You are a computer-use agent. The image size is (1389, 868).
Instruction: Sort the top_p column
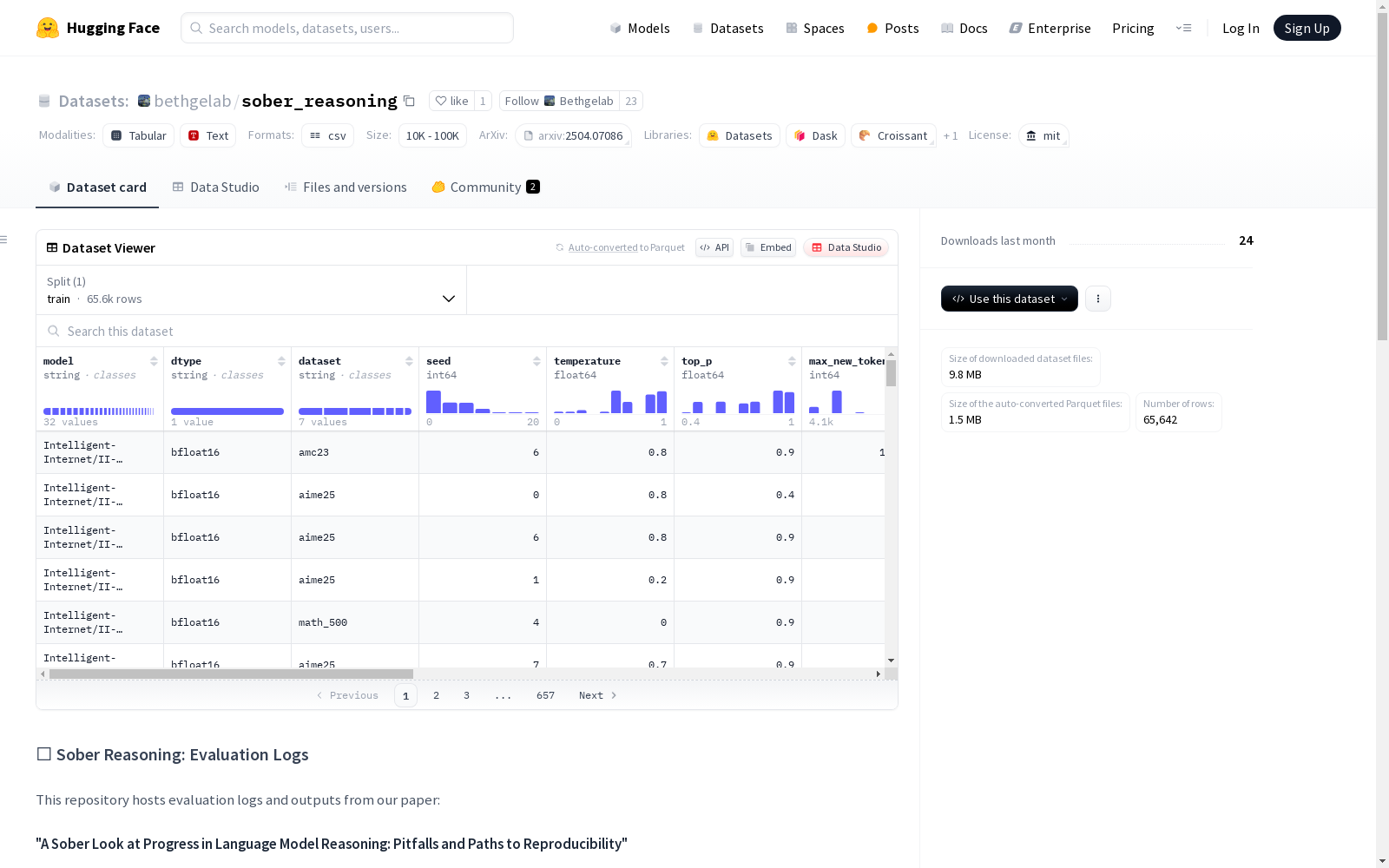[x=792, y=361]
